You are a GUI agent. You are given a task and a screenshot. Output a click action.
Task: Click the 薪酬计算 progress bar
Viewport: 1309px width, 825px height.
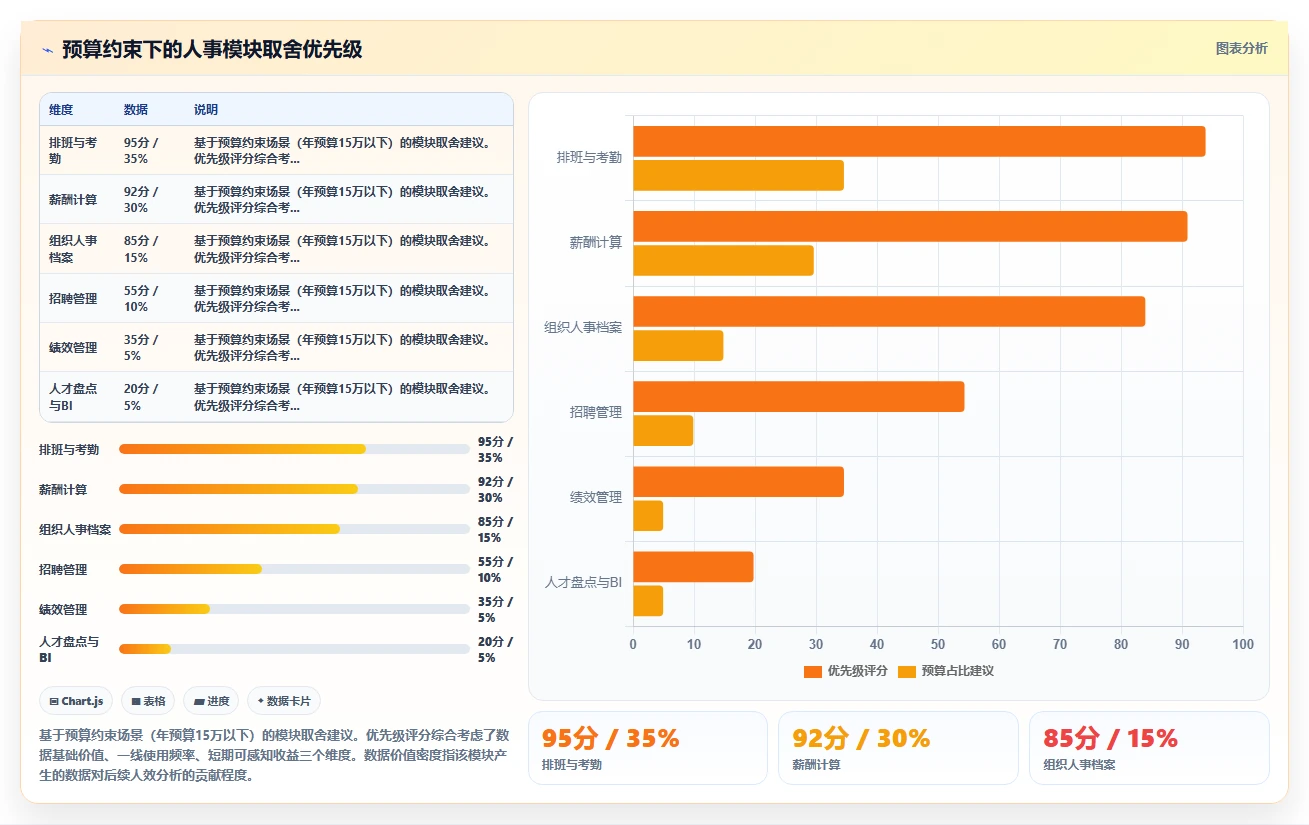coord(294,489)
